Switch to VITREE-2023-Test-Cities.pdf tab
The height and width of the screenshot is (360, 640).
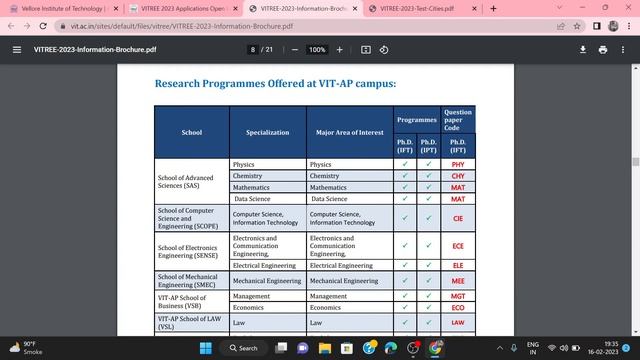point(422,9)
